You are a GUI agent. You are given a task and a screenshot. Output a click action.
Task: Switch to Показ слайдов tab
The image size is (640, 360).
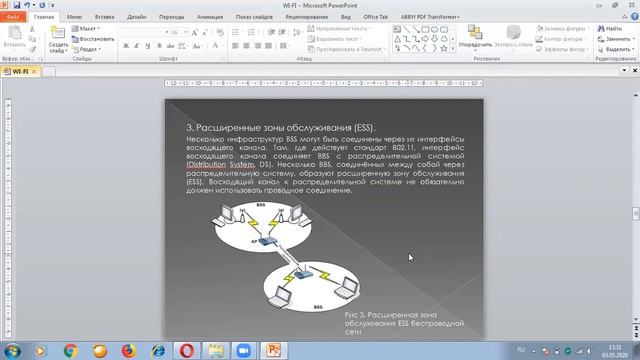254,17
